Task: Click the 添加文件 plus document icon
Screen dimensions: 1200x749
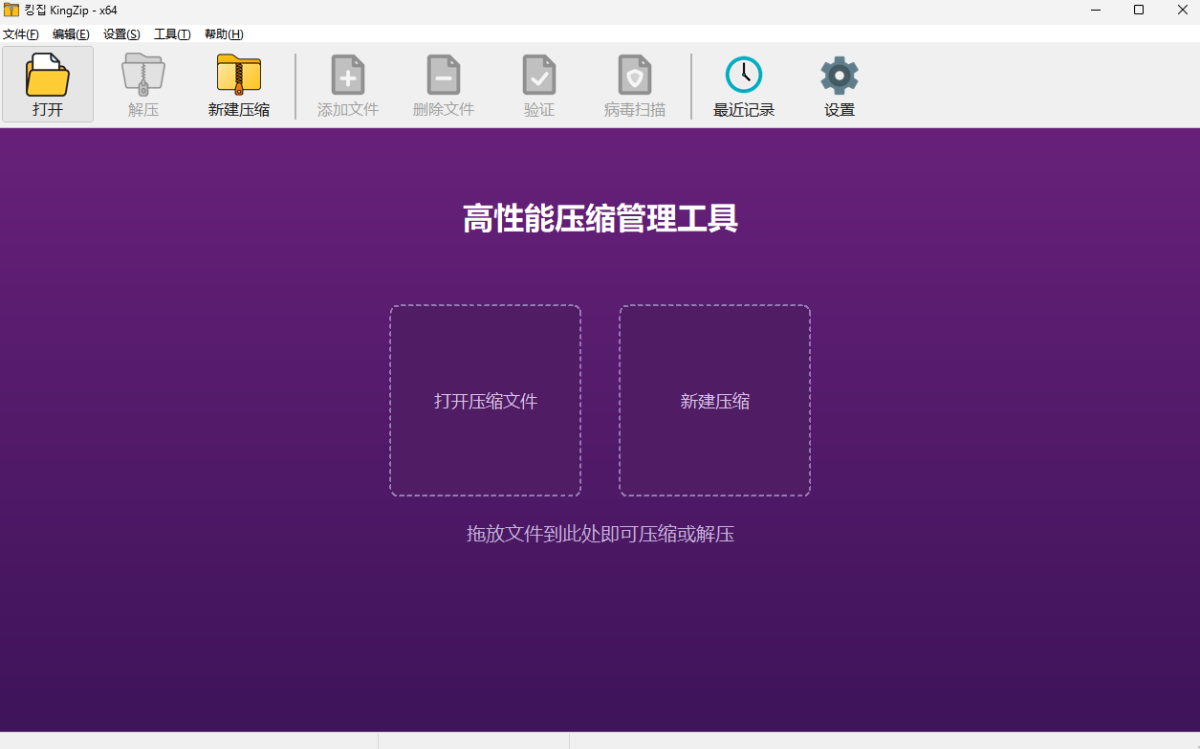Action: pos(348,75)
